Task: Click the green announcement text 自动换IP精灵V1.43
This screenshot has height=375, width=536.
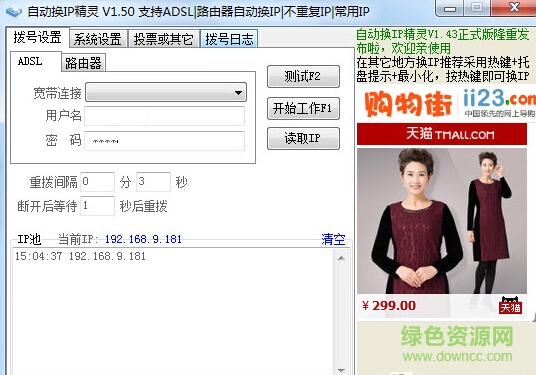Action: click(x=442, y=41)
